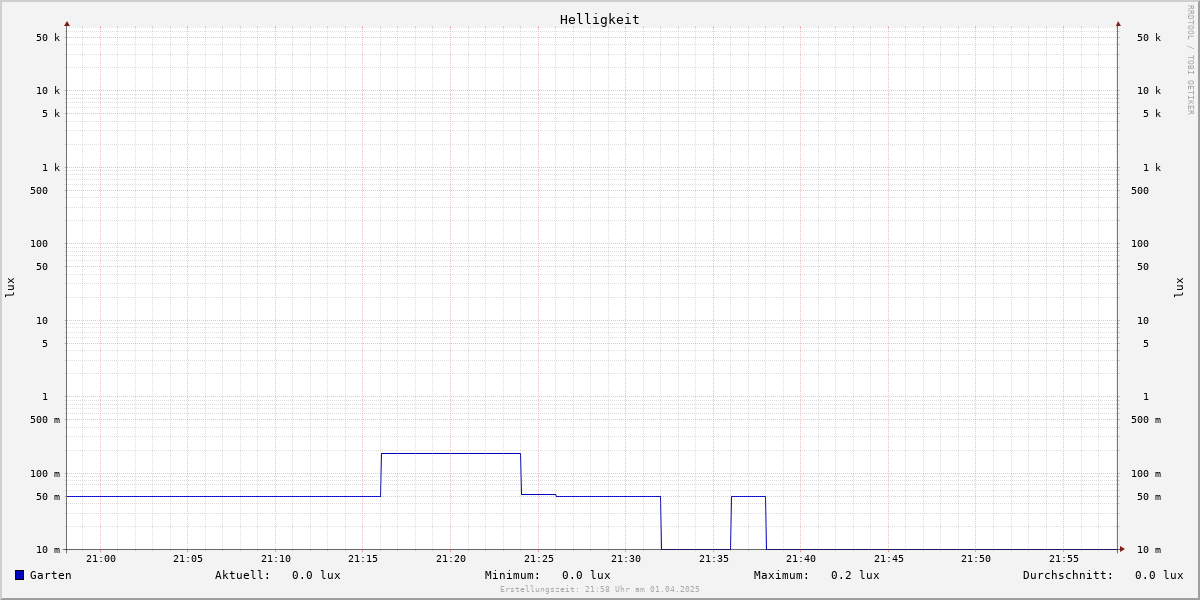
Task: Click the 21:30 time-axis label
Action: [626, 559]
